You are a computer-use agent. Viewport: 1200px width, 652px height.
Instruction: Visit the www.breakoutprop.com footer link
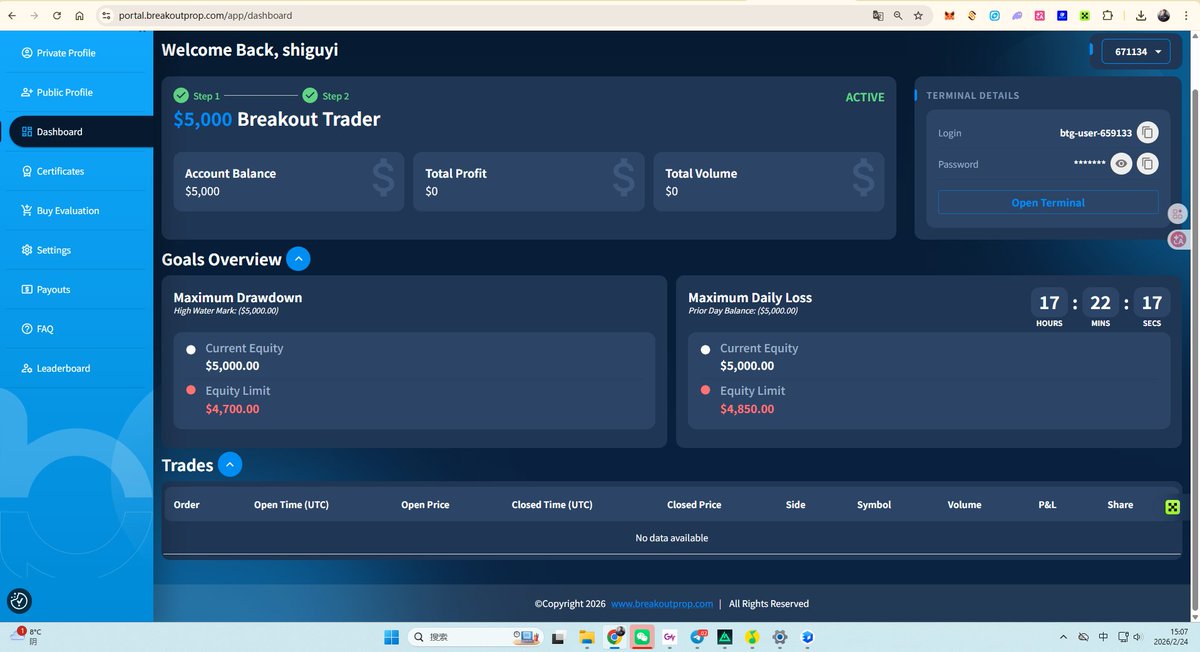pyautogui.click(x=662, y=604)
